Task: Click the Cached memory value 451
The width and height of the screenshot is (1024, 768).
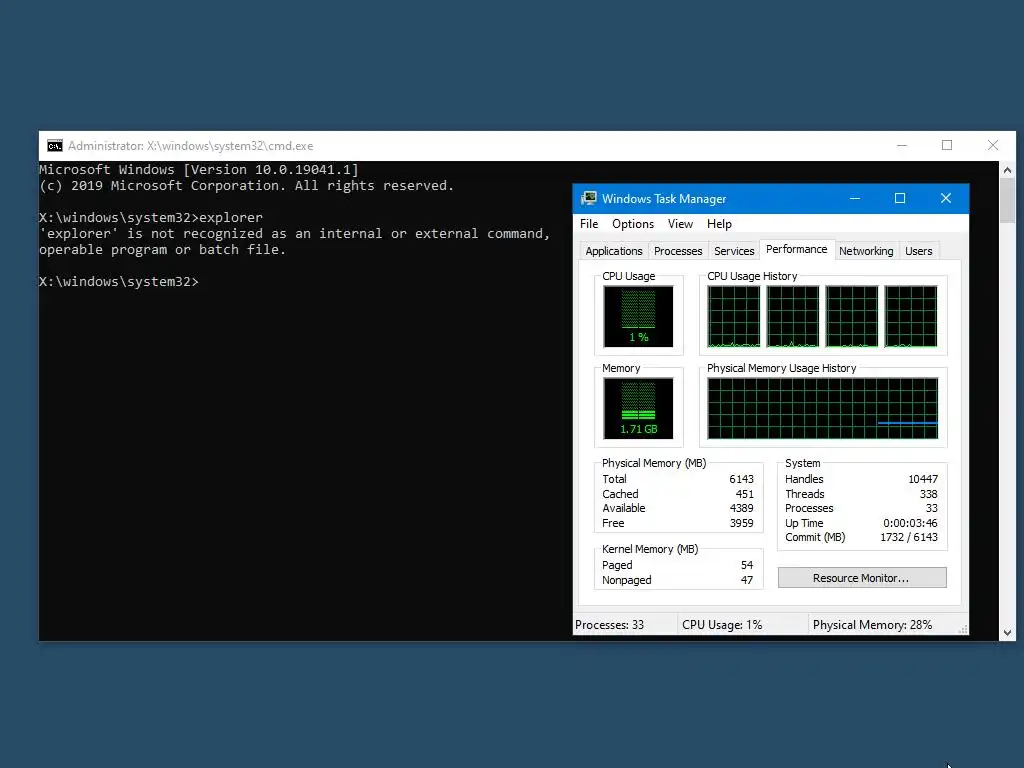Action: 744,494
